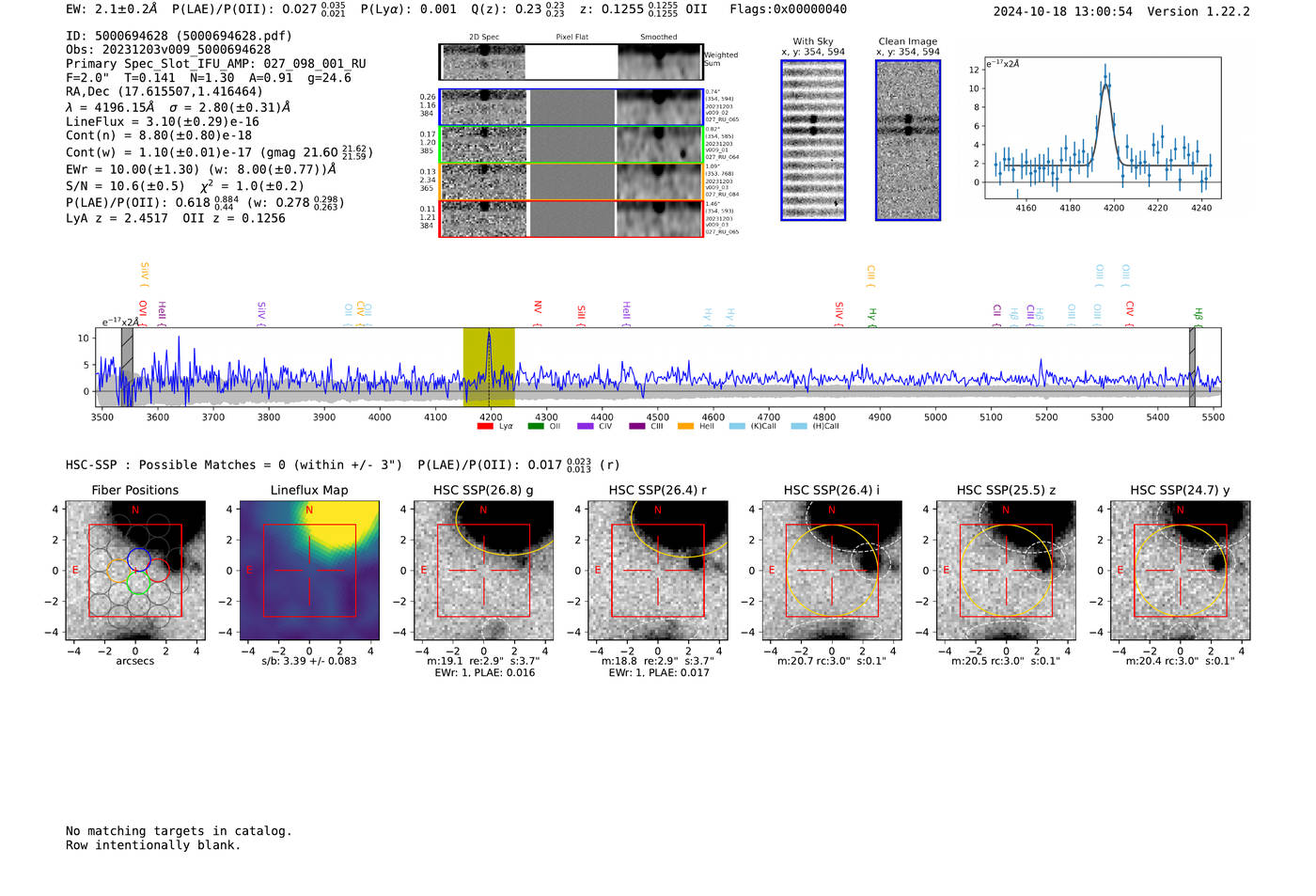The height and width of the screenshot is (896, 1316).
Task: Select the HSC SSP(24.7) y cutout
Action: (x=1181, y=571)
